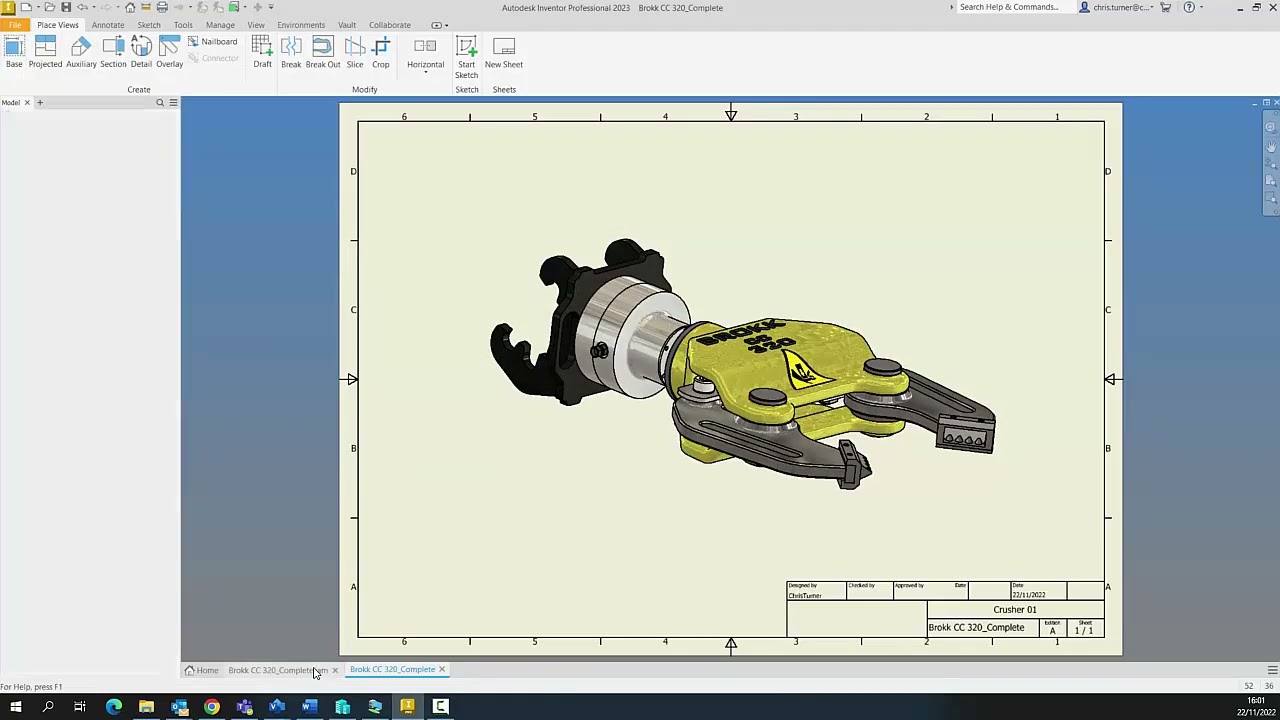Open the Nailboard tool
The width and height of the screenshot is (1280, 720).
[212, 42]
